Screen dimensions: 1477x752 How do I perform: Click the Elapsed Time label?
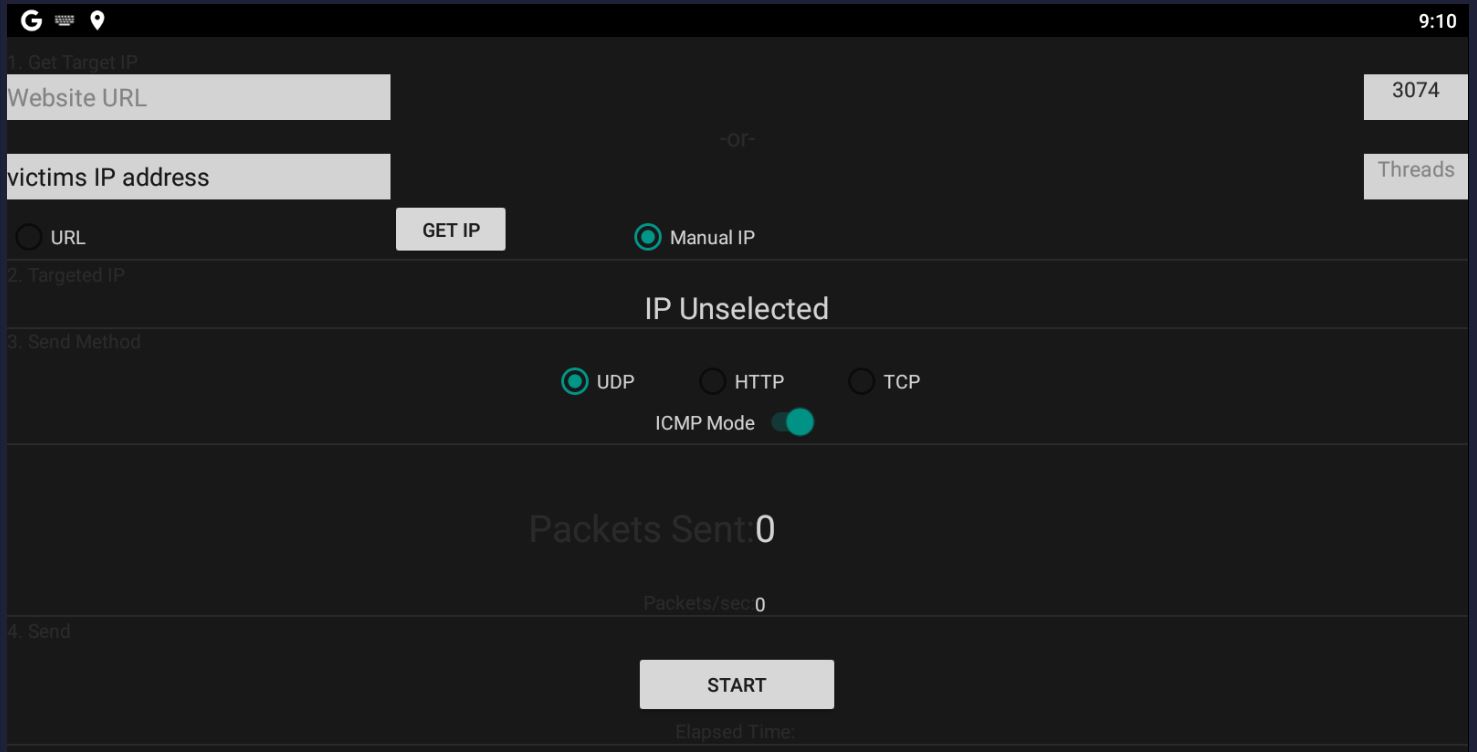click(x=737, y=731)
